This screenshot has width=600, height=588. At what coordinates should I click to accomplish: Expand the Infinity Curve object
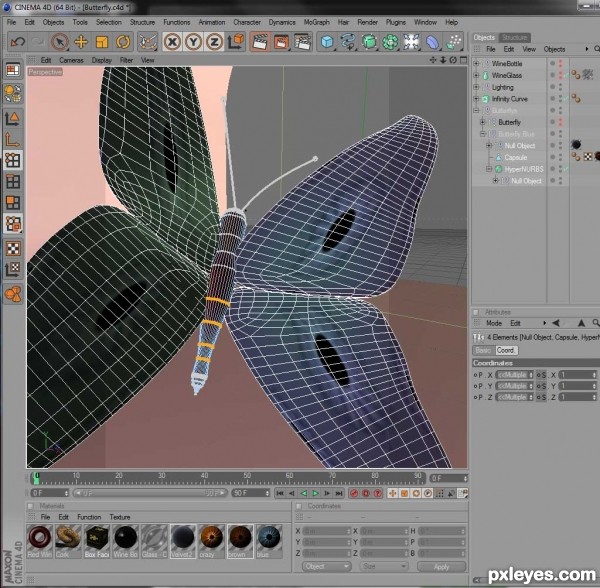tap(476, 99)
